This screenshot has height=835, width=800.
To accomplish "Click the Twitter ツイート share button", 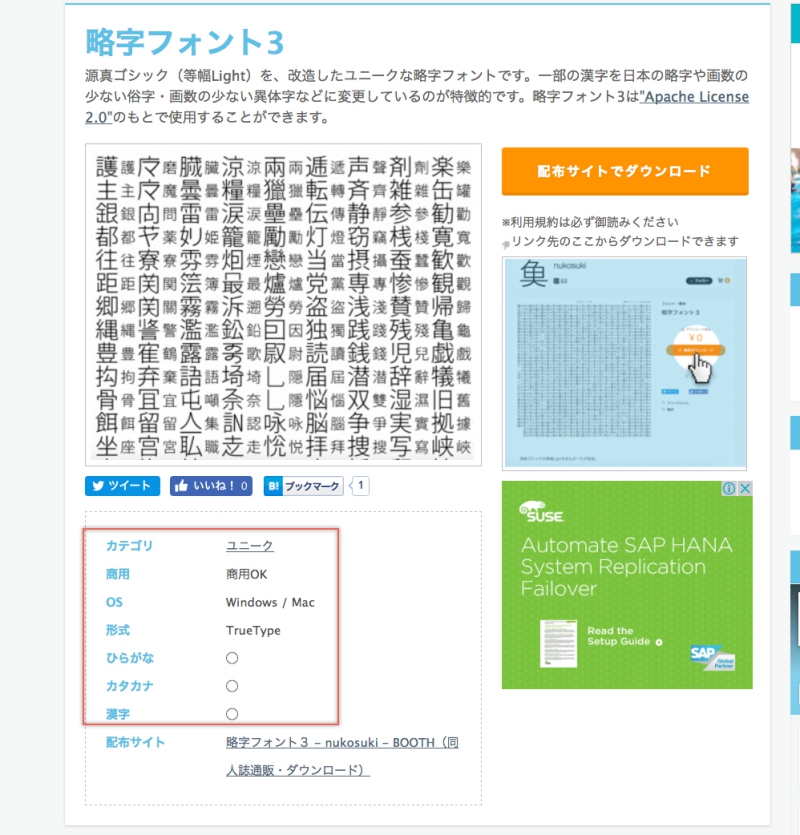I will 123,486.
